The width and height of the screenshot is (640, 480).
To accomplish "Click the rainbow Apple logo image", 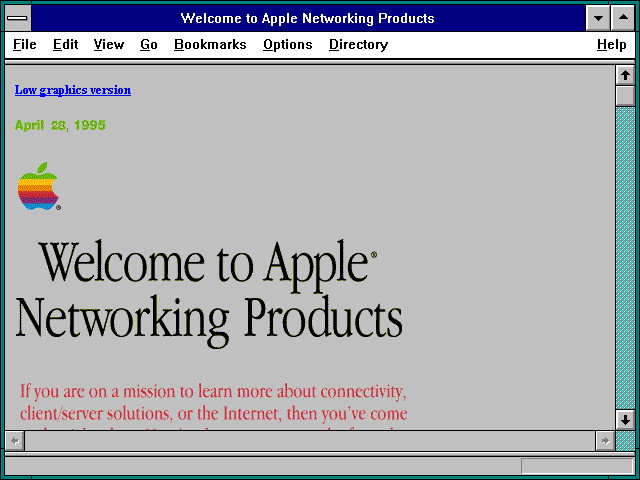I will 39,187.
